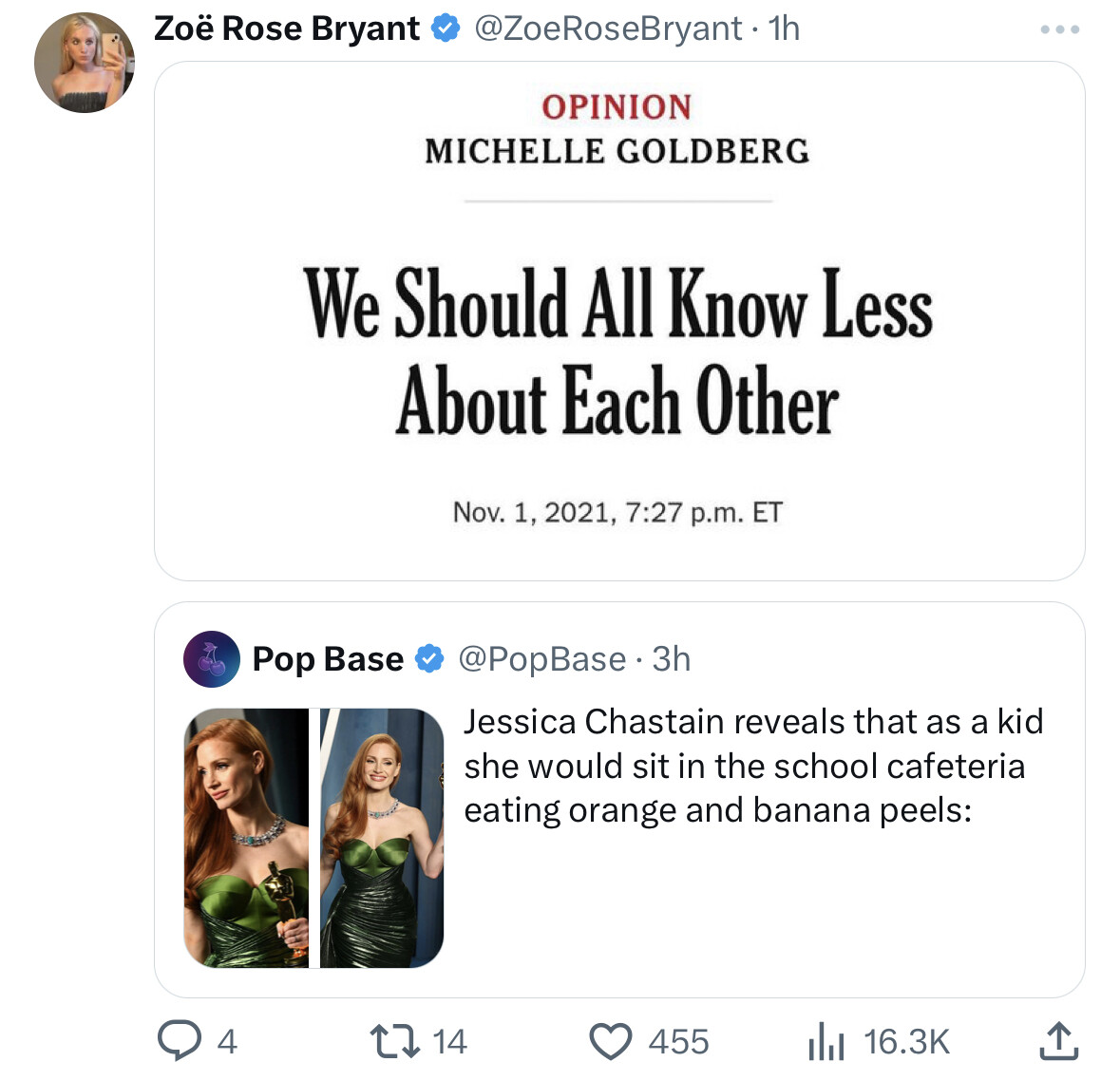This screenshot has height=1081, width=1120.
Task: Open the 'We Should All Know Less' headline image
Action: tap(619, 321)
